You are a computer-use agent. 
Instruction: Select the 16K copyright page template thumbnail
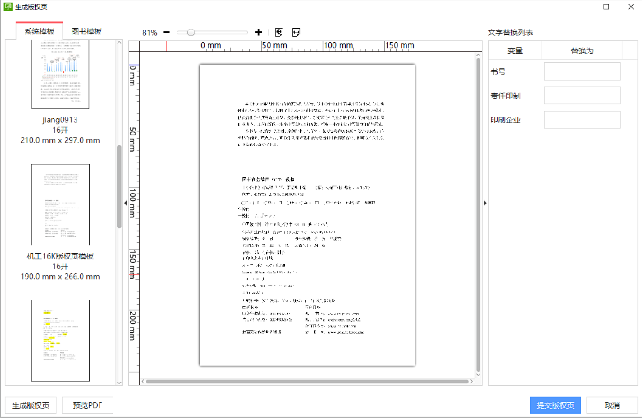point(59,207)
